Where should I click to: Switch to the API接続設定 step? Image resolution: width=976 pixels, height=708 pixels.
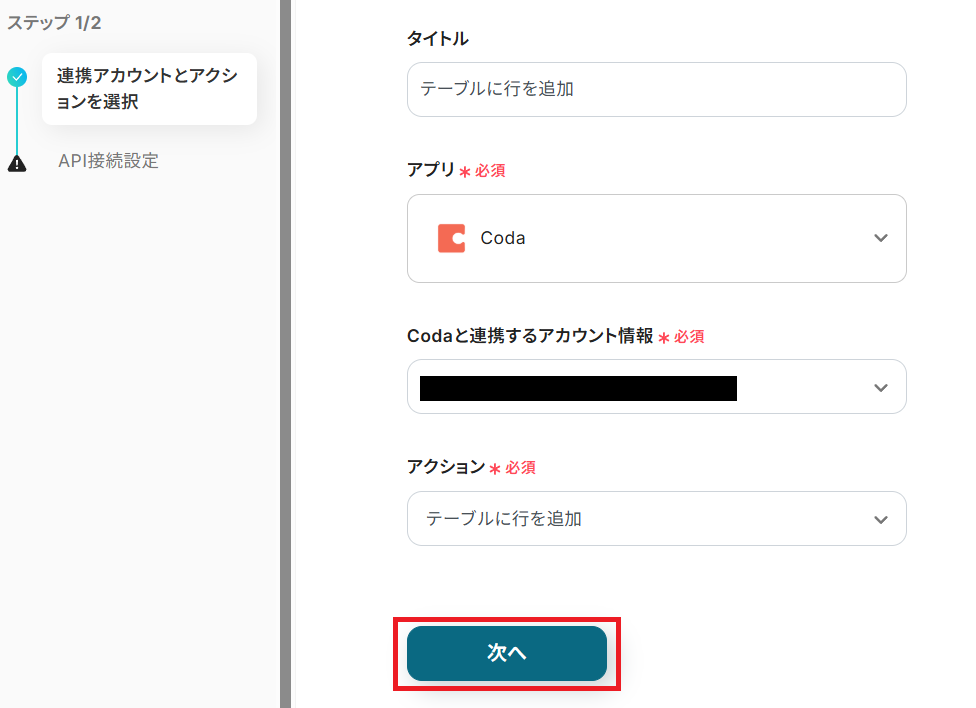coord(108,161)
